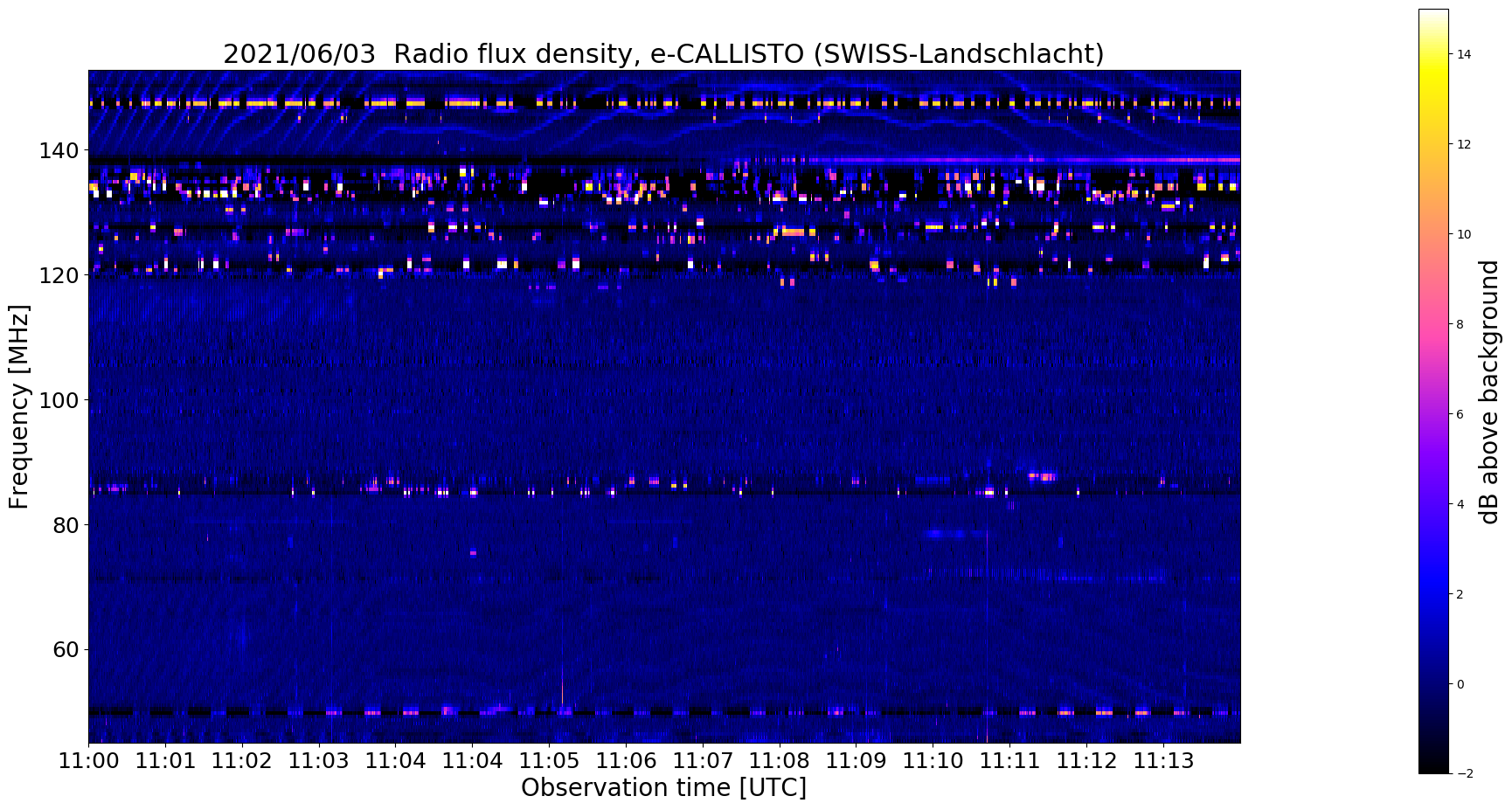Click the 11:03 time tick label
1512x810 pixels.
pyautogui.click(x=319, y=761)
